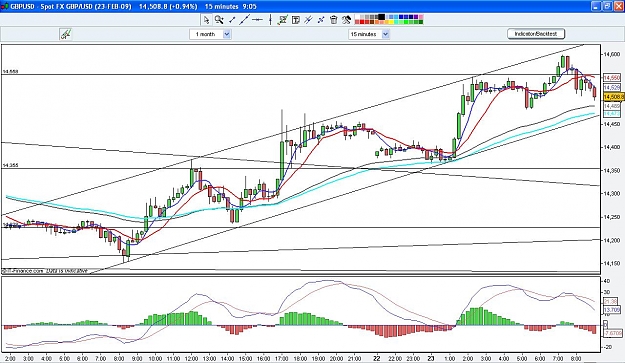The width and height of the screenshot is (625, 363).
Task: Pick the dark green color swatch
Action: coord(421,22)
